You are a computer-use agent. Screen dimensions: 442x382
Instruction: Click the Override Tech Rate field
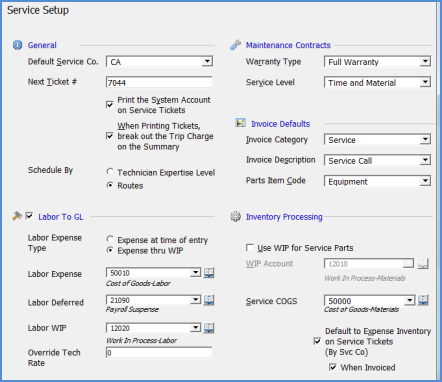tap(159, 353)
